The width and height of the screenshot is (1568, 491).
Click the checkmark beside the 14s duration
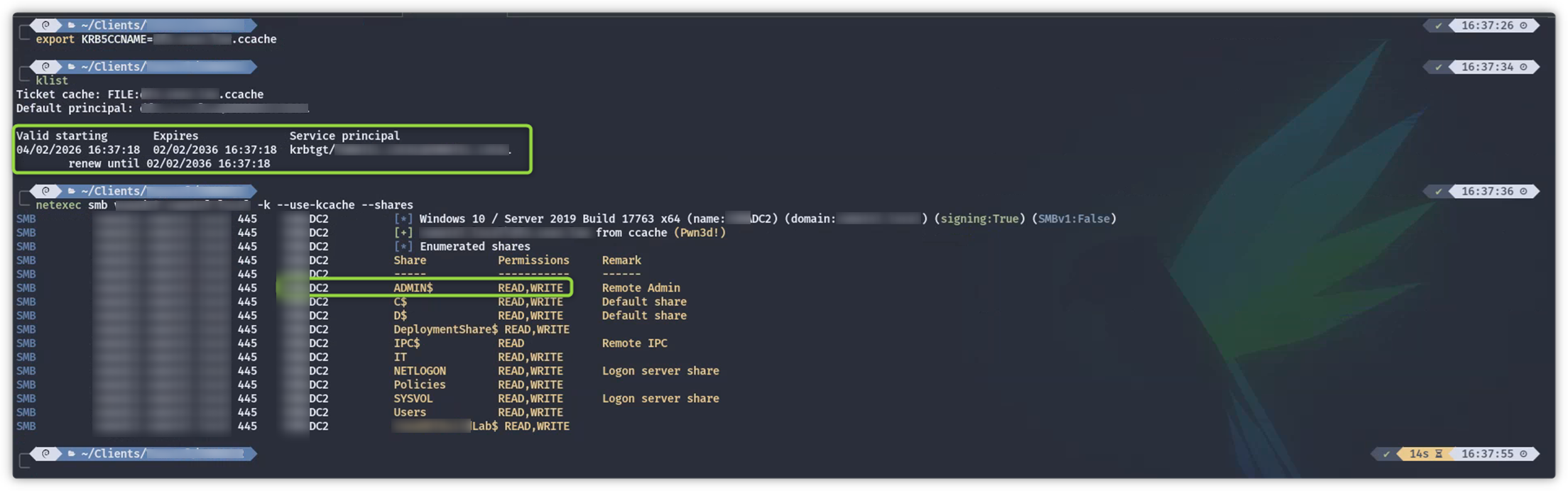coord(1386,454)
